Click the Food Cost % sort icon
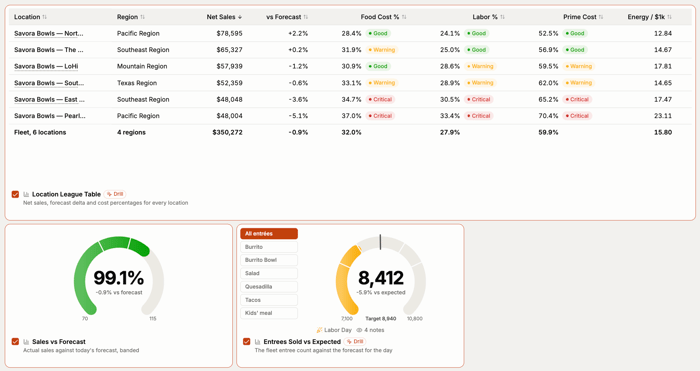 tap(404, 17)
